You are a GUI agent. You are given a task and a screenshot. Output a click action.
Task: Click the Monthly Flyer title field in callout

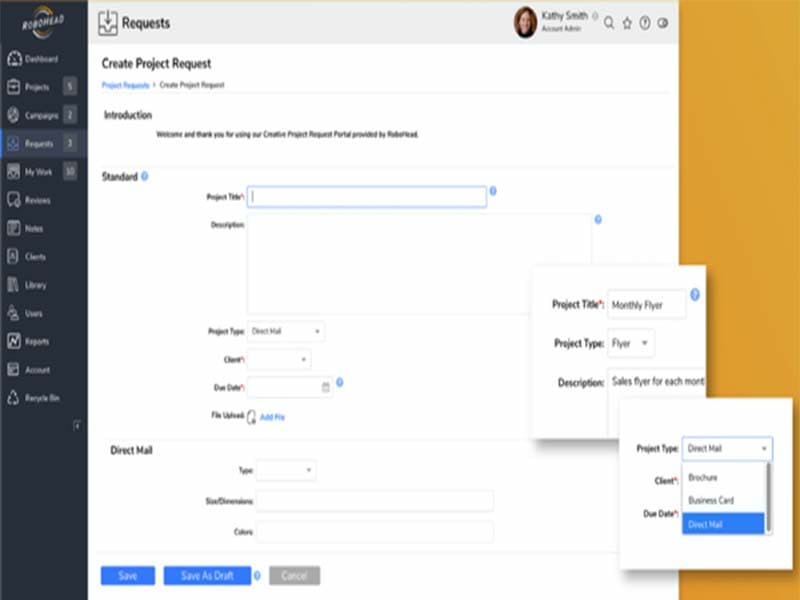(x=646, y=305)
